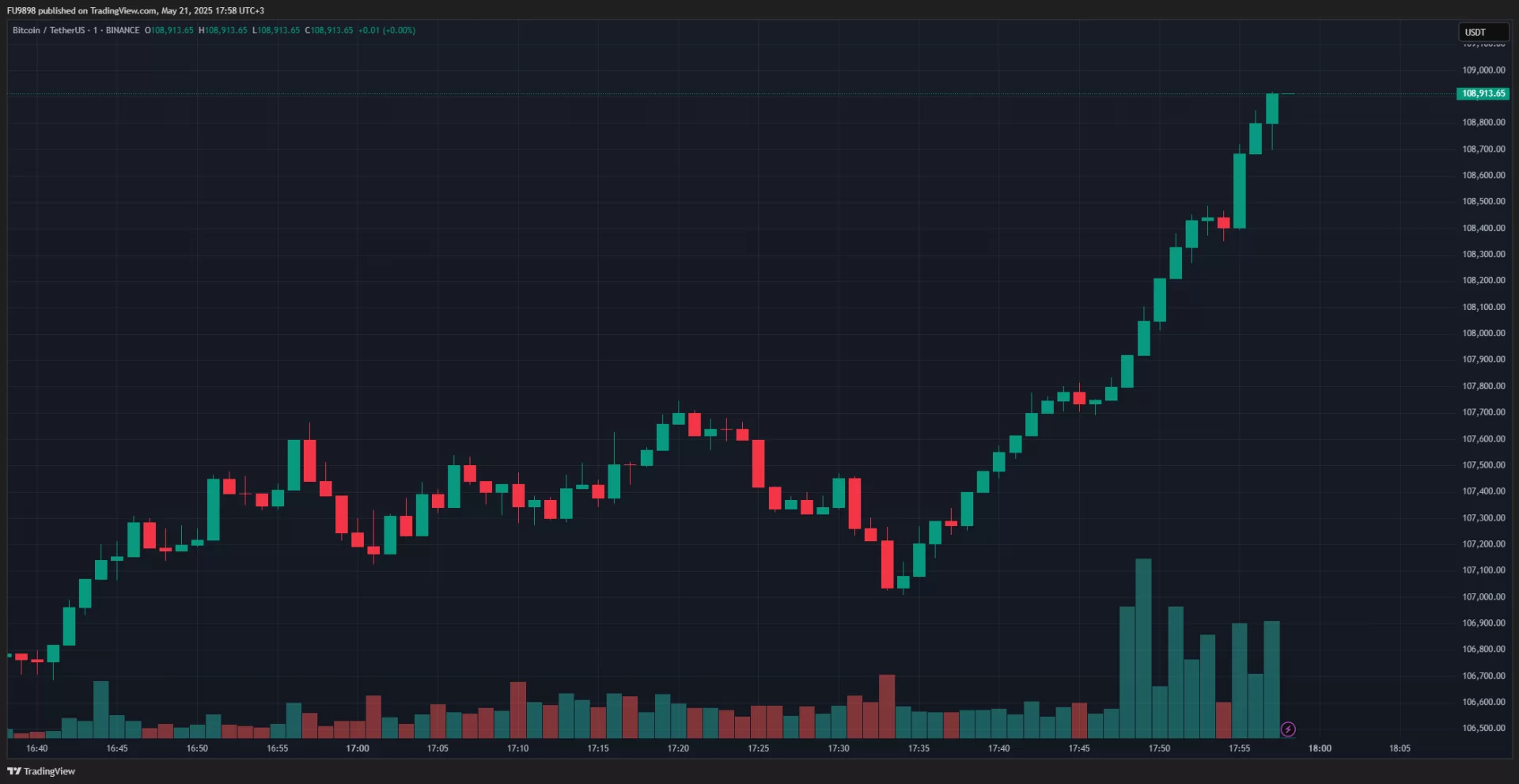Click the TradingView logo at bottom left
This screenshot has width=1519, height=784.
coord(41,771)
